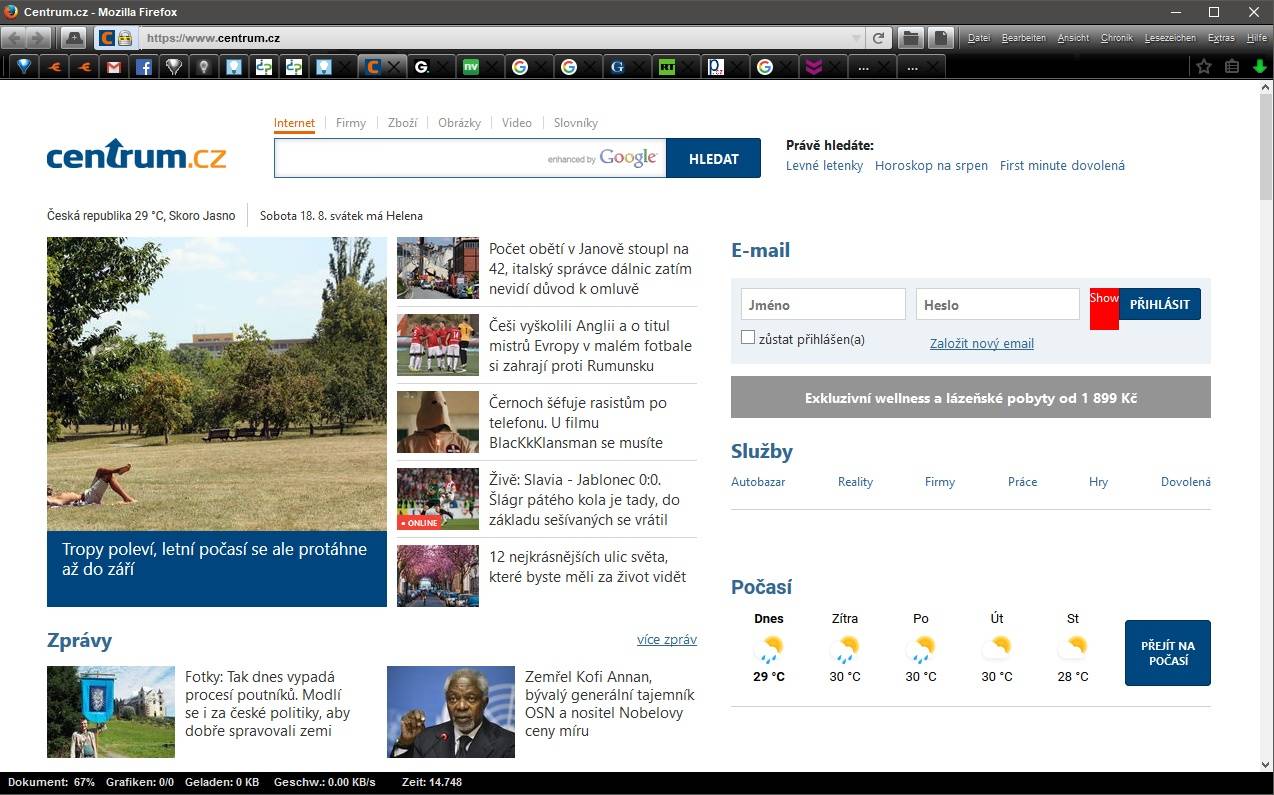Open downloads with the green arrow
1274x795 pixels.
point(1259,67)
